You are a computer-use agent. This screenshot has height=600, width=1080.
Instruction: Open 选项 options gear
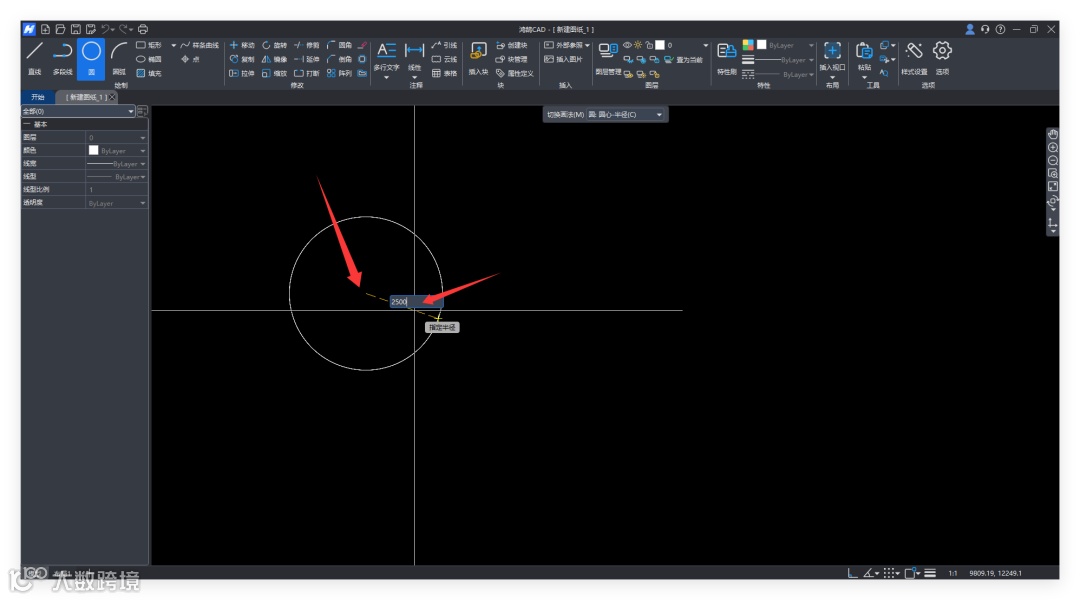coord(942,58)
